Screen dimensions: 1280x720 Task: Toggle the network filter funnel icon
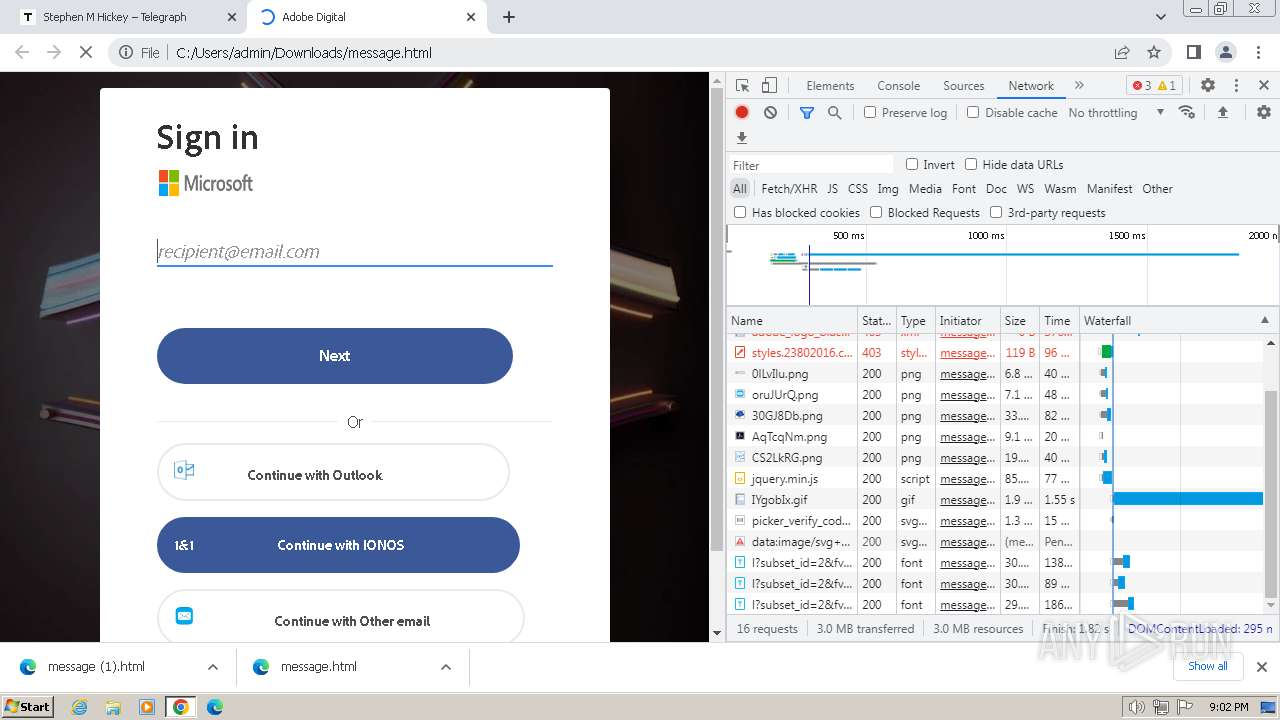[807, 113]
